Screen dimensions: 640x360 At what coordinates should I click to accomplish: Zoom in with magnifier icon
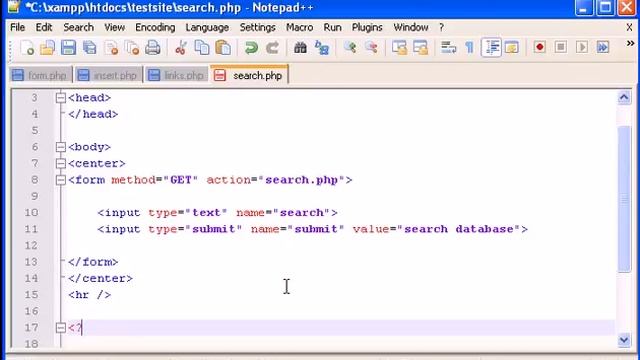[x=350, y=48]
